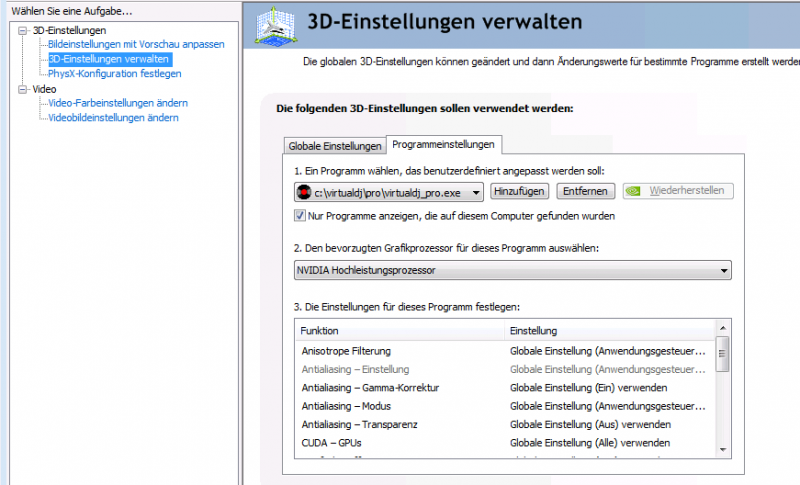Image resolution: width=800 pixels, height=485 pixels.
Task: Click the settings list scrollbar down arrow
Action: pos(723,451)
